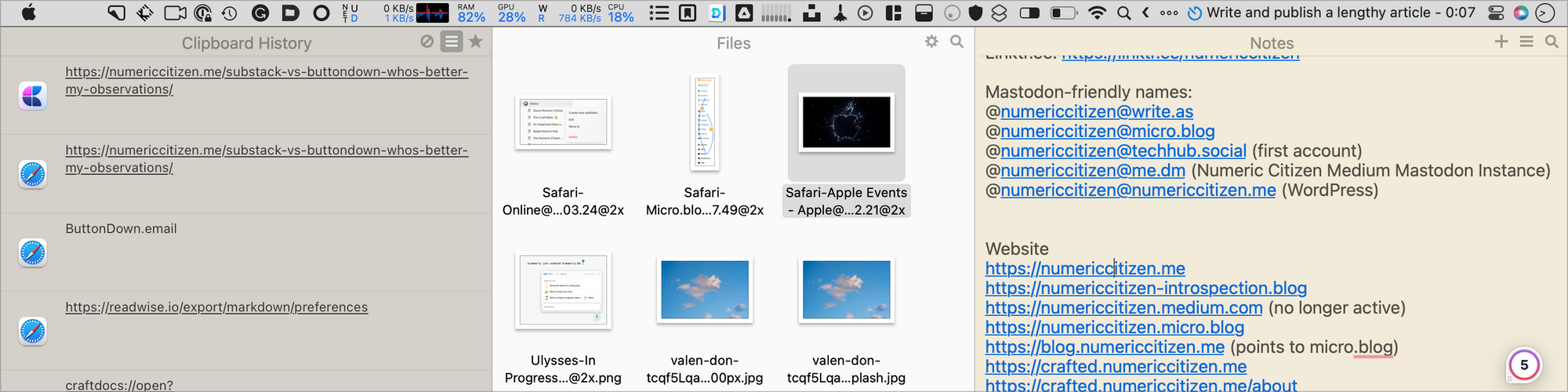This screenshot has height=392, width=1568.
Task: Open the blog.numericcitizen.me link
Action: [1105, 347]
